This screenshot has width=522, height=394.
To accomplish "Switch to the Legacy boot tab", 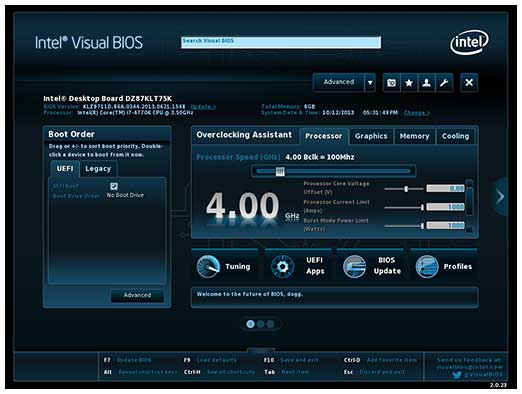I will click(x=98, y=169).
